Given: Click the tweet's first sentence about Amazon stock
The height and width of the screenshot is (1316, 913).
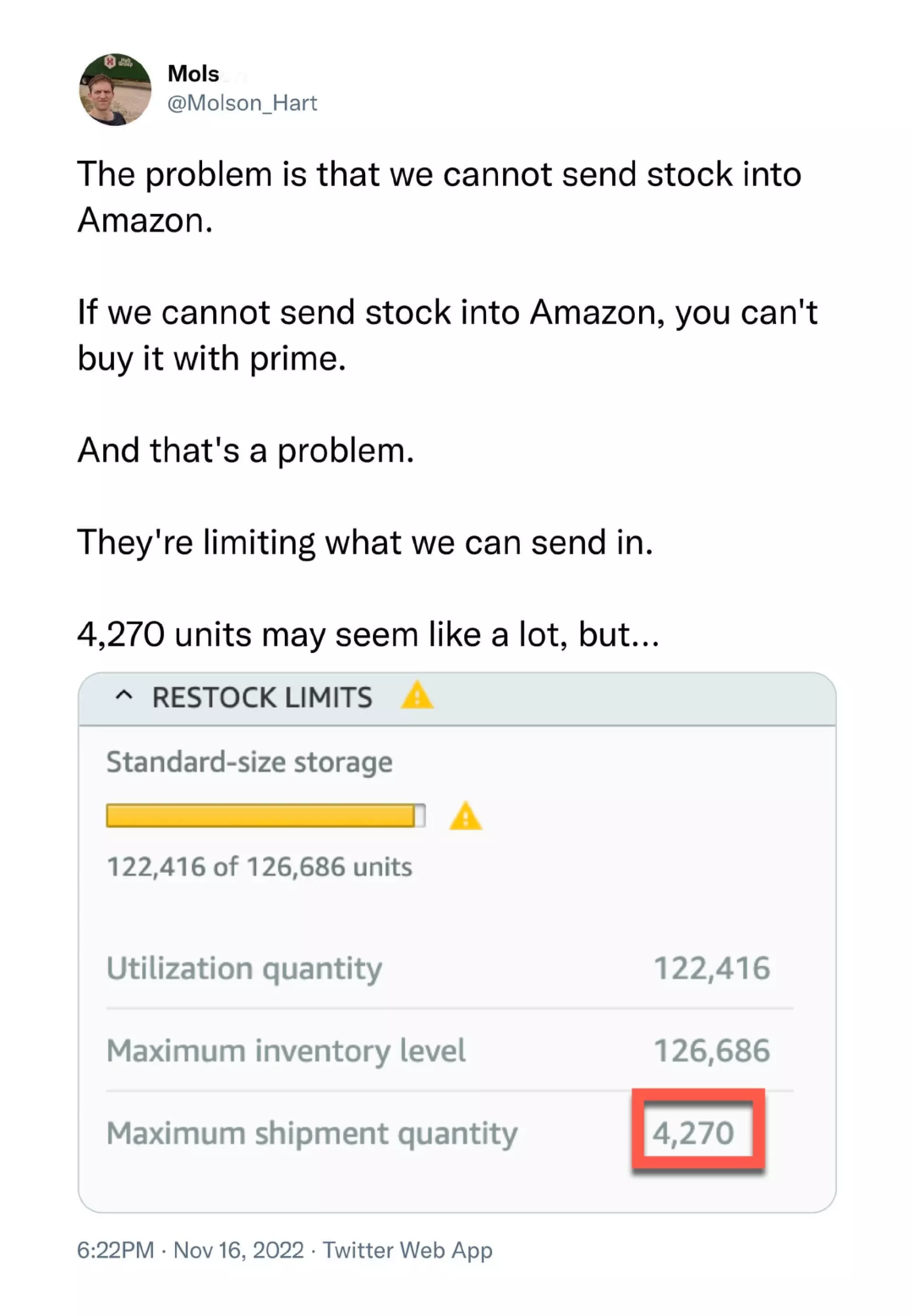Looking at the screenshot, I should point(439,196).
